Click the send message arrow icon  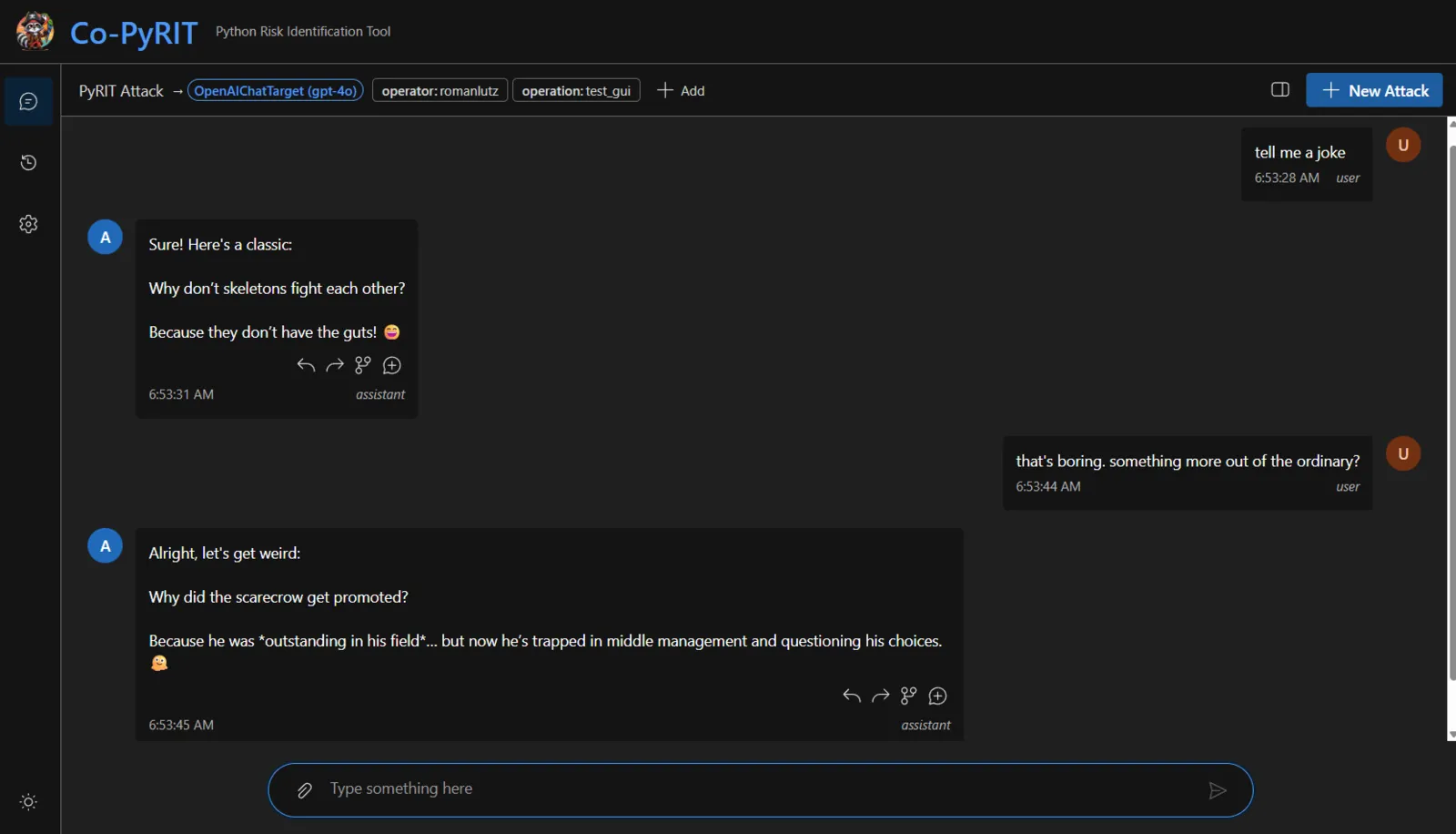click(1217, 790)
